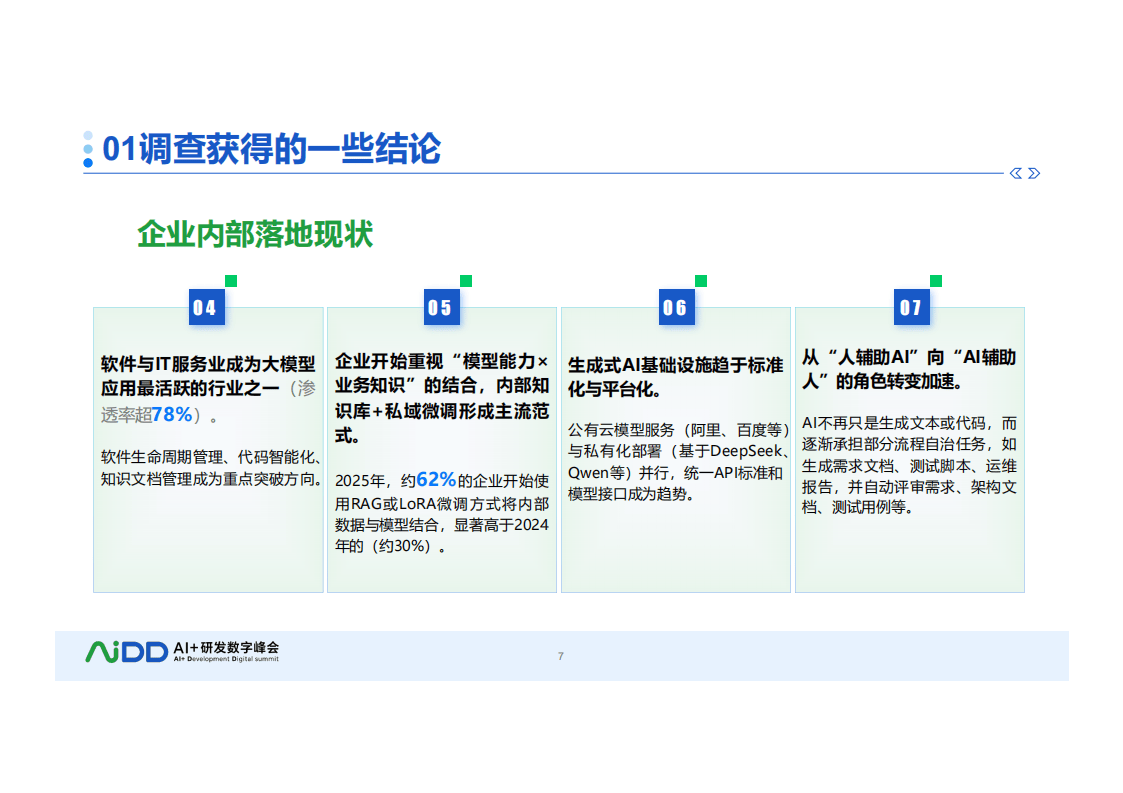This screenshot has width=1123, height=793.
Task: Click the AiDD logo in footer
Action: (x=126, y=652)
